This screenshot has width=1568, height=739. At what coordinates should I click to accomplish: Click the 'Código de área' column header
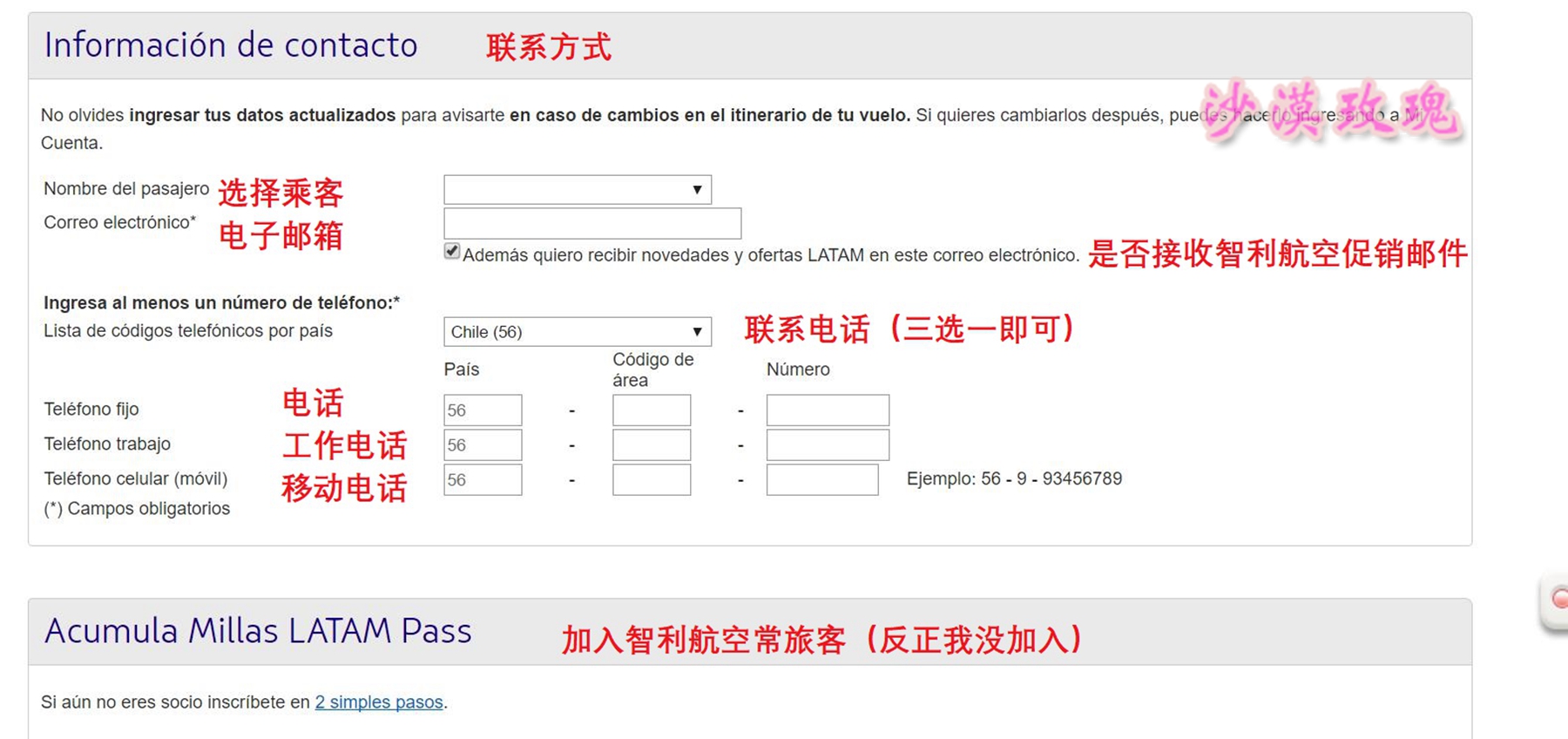tap(653, 369)
